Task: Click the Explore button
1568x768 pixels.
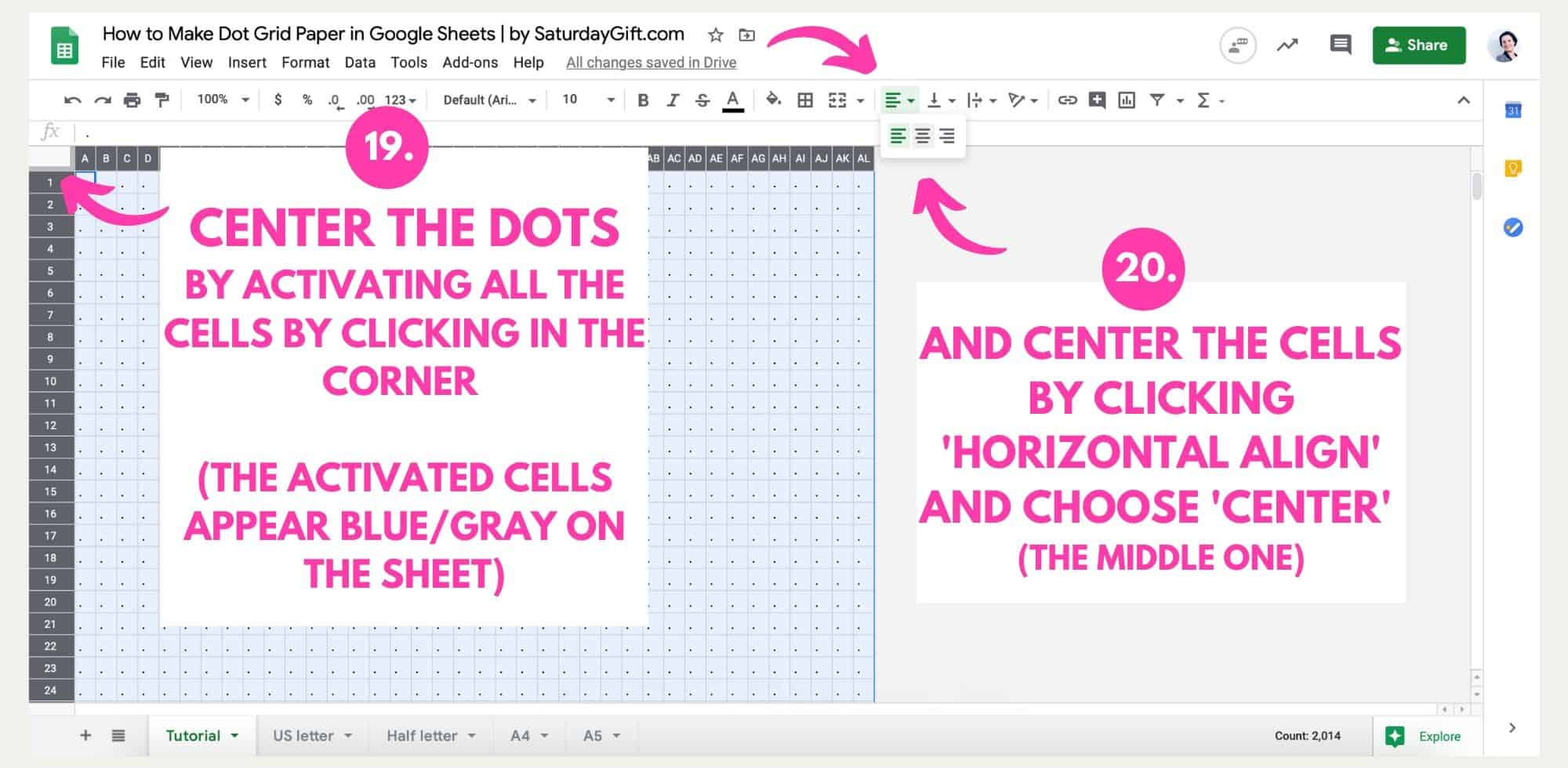Action: pos(1428,736)
